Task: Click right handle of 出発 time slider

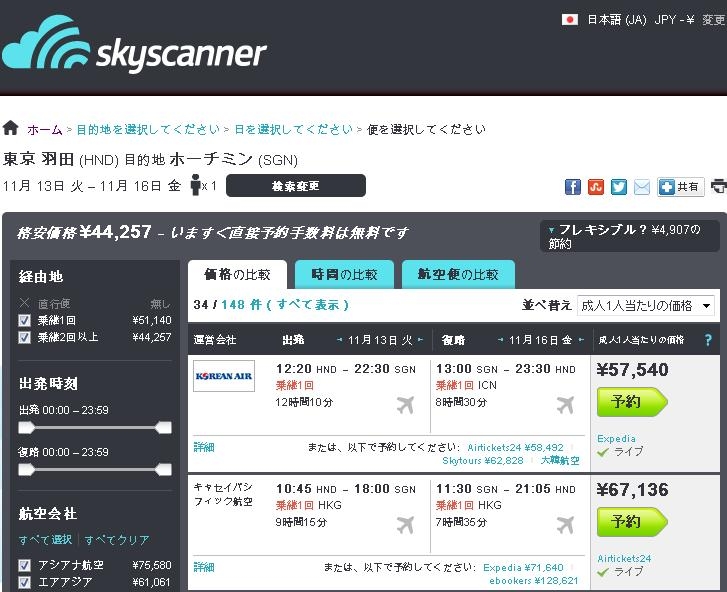Action: click(x=164, y=427)
